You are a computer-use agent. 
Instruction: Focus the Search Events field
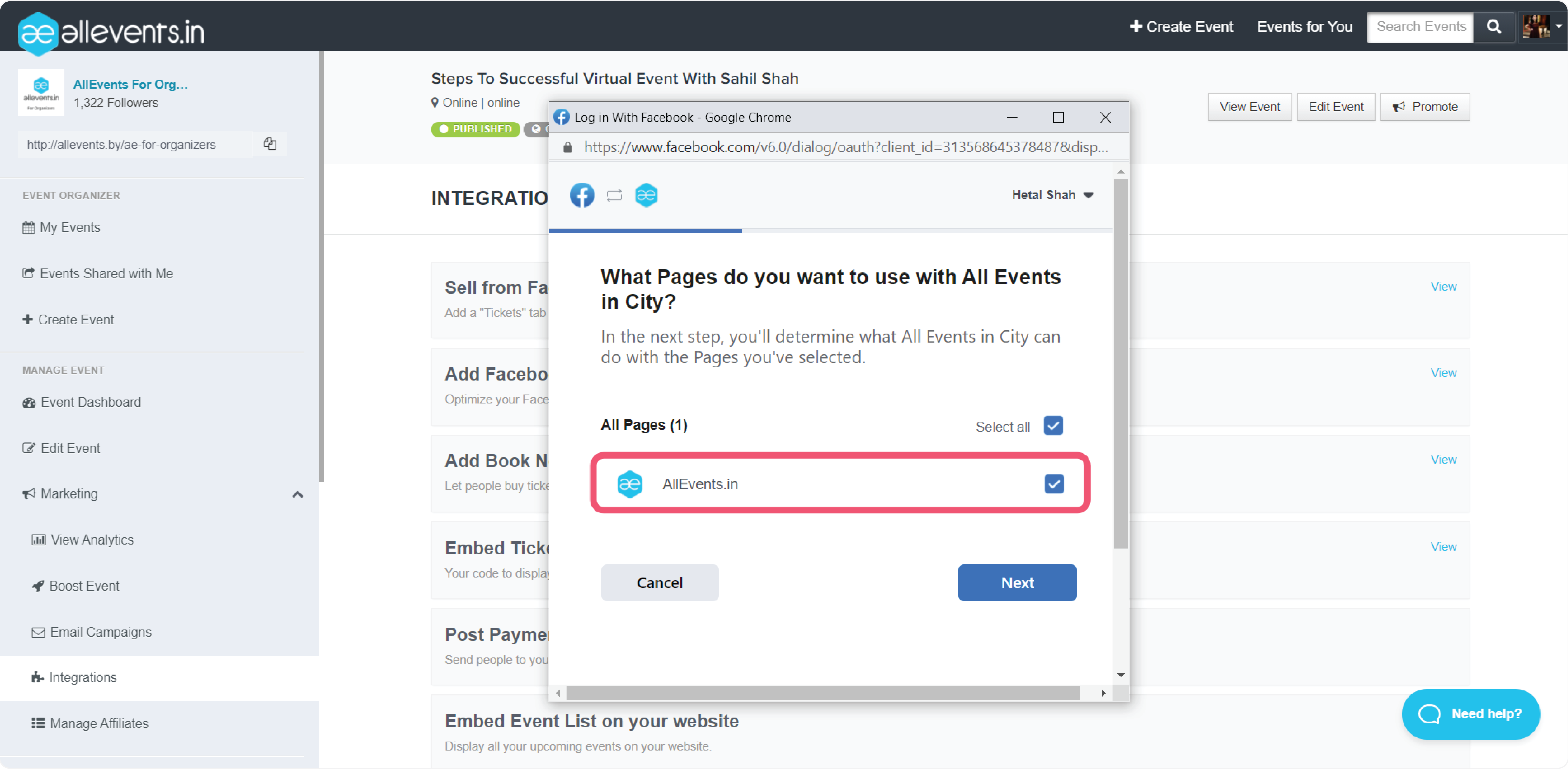[1420, 27]
